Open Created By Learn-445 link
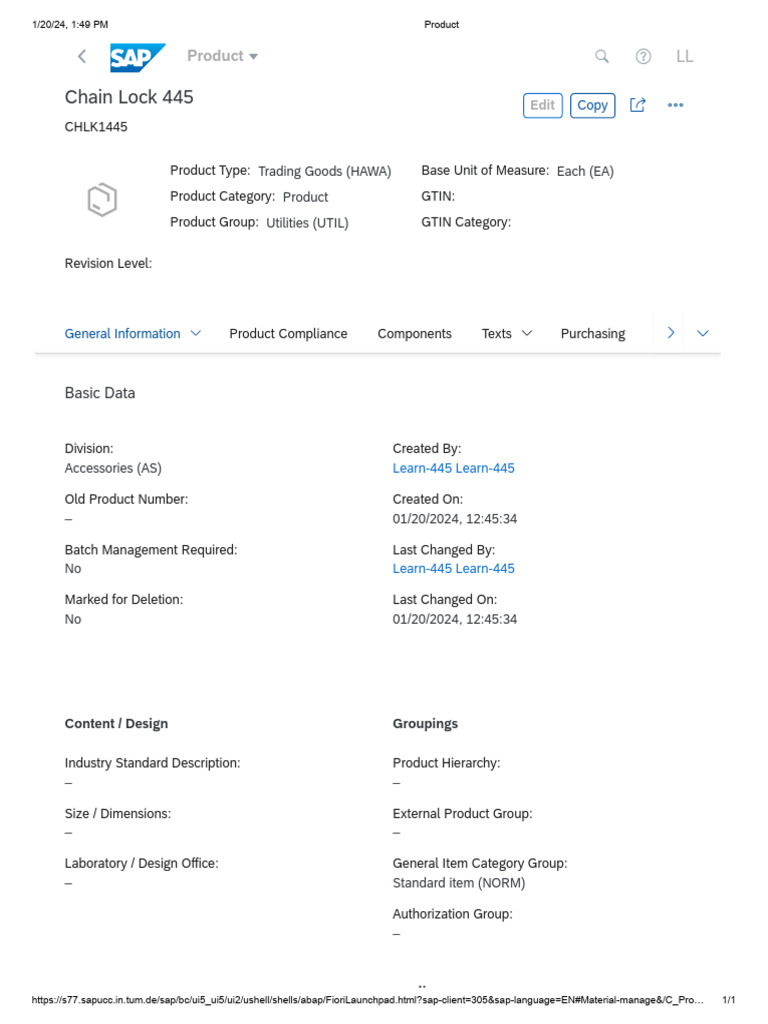This screenshot has height=1024, width=768. (453, 468)
